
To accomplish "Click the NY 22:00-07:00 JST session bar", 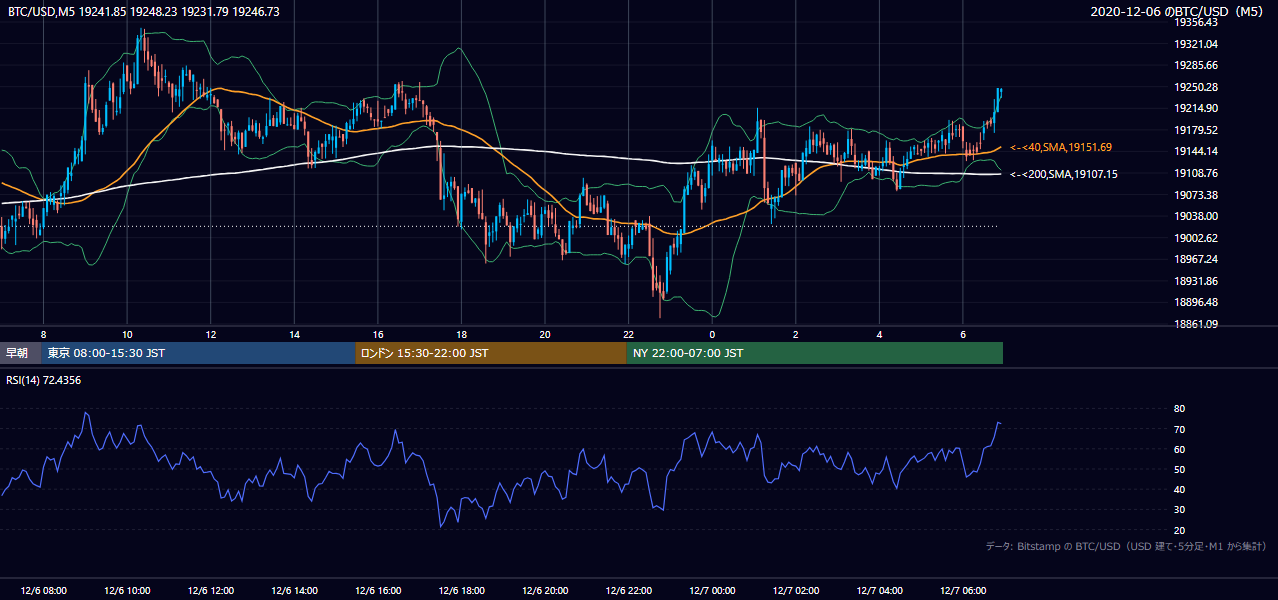I will [x=814, y=353].
